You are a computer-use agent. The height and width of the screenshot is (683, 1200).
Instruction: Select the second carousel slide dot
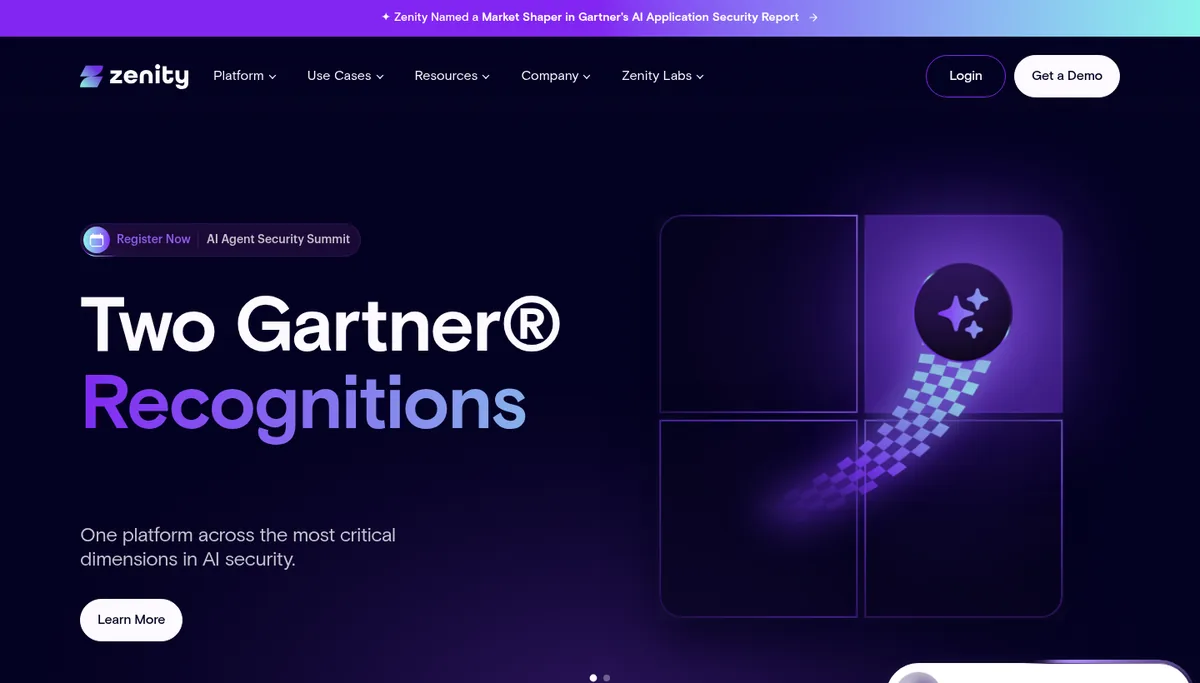[x=606, y=678]
